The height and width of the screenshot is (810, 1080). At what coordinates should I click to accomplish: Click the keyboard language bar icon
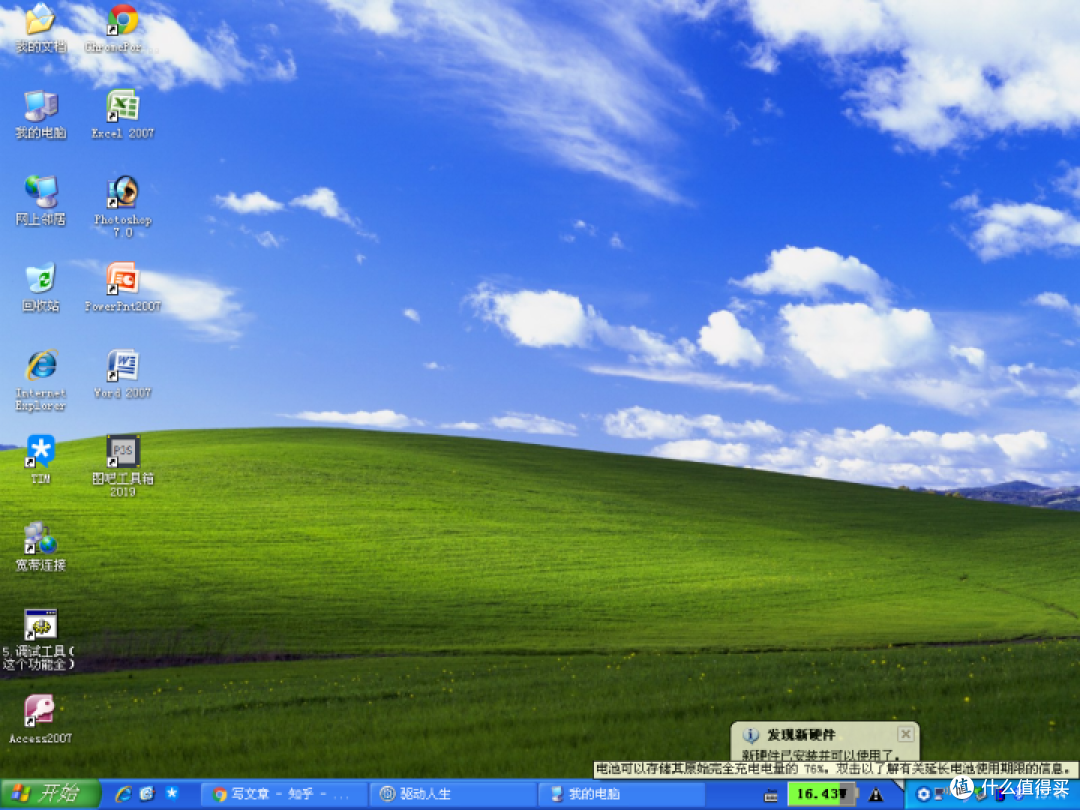[x=771, y=796]
